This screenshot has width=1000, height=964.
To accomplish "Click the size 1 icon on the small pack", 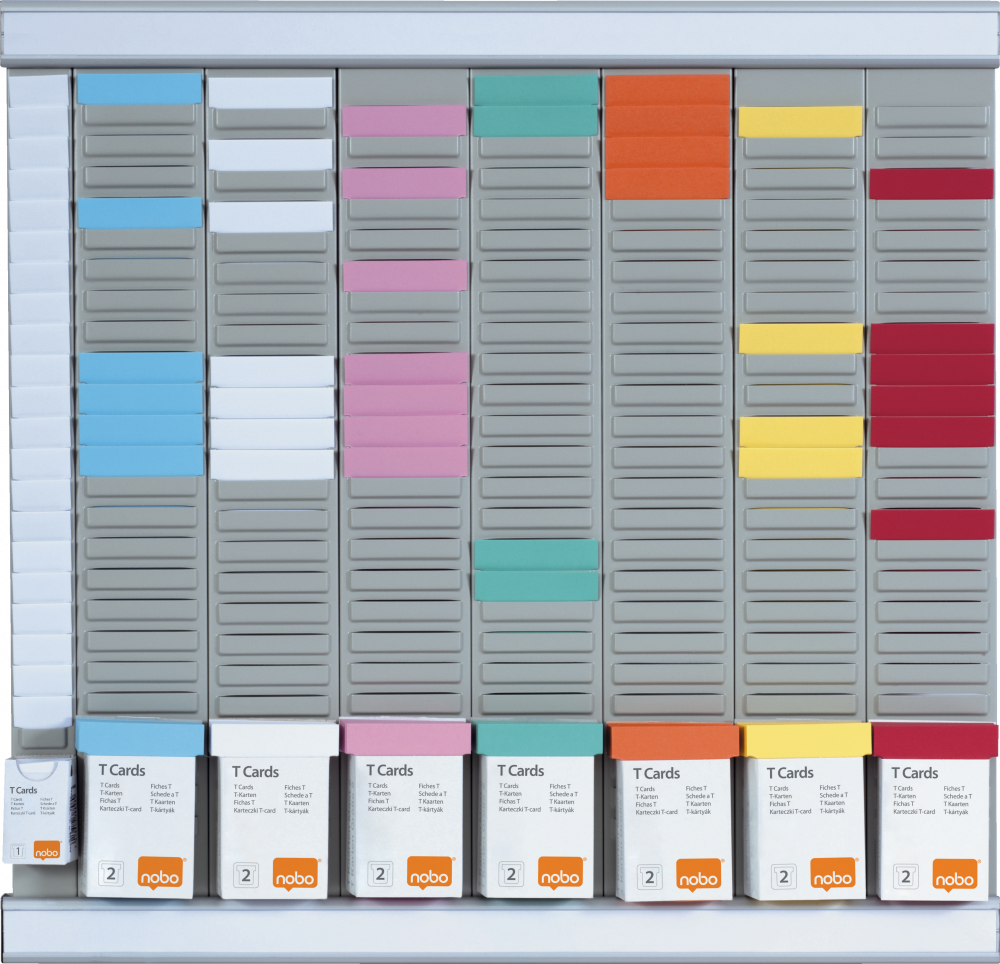I will 18,851.
